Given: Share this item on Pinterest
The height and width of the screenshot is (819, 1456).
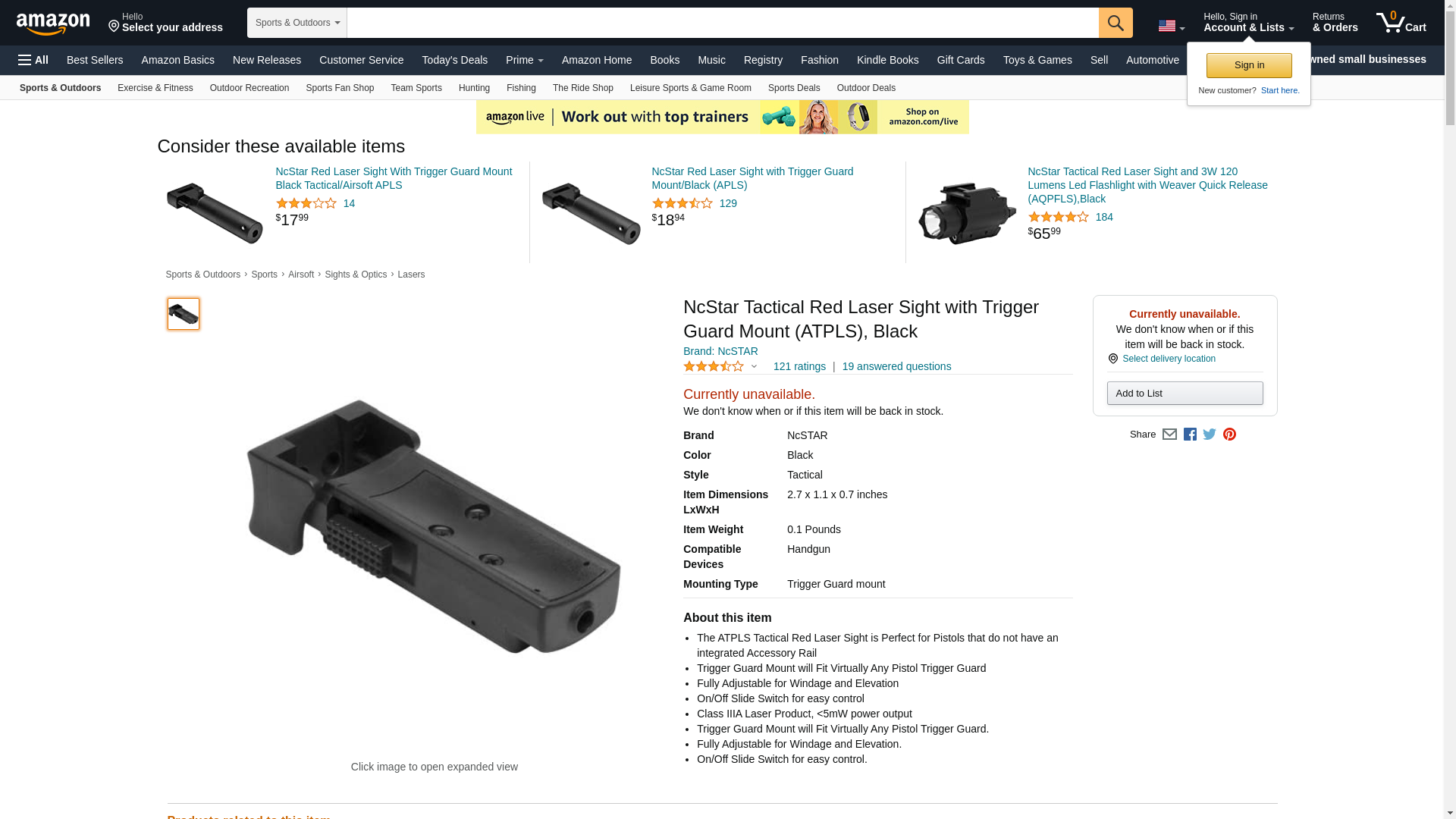Looking at the screenshot, I should pyautogui.click(x=1229, y=435).
